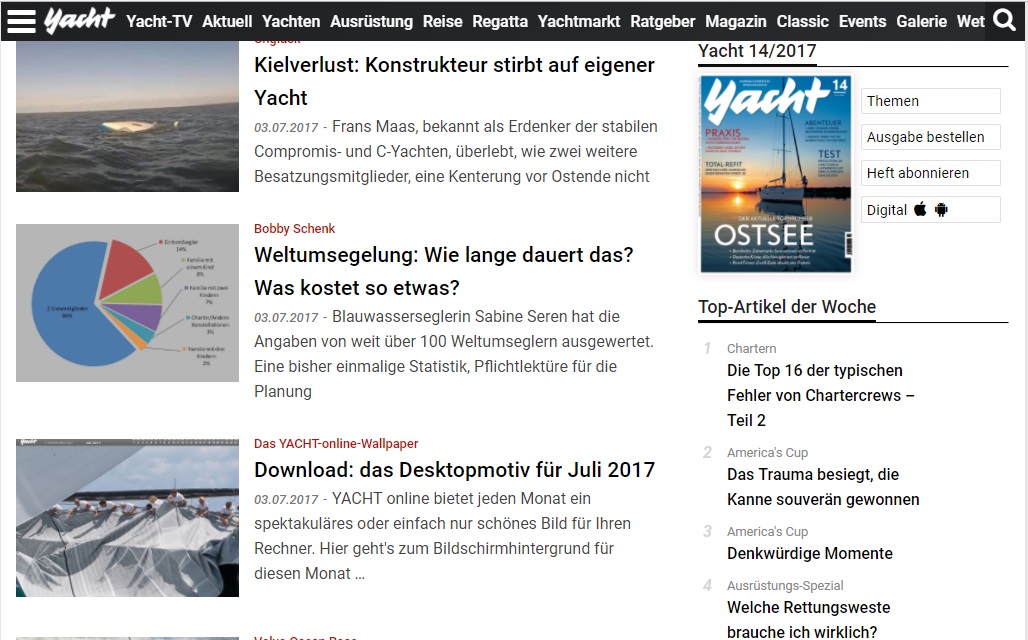Click the Android icon in Digital button
1028x640 pixels.
(x=941, y=210)
